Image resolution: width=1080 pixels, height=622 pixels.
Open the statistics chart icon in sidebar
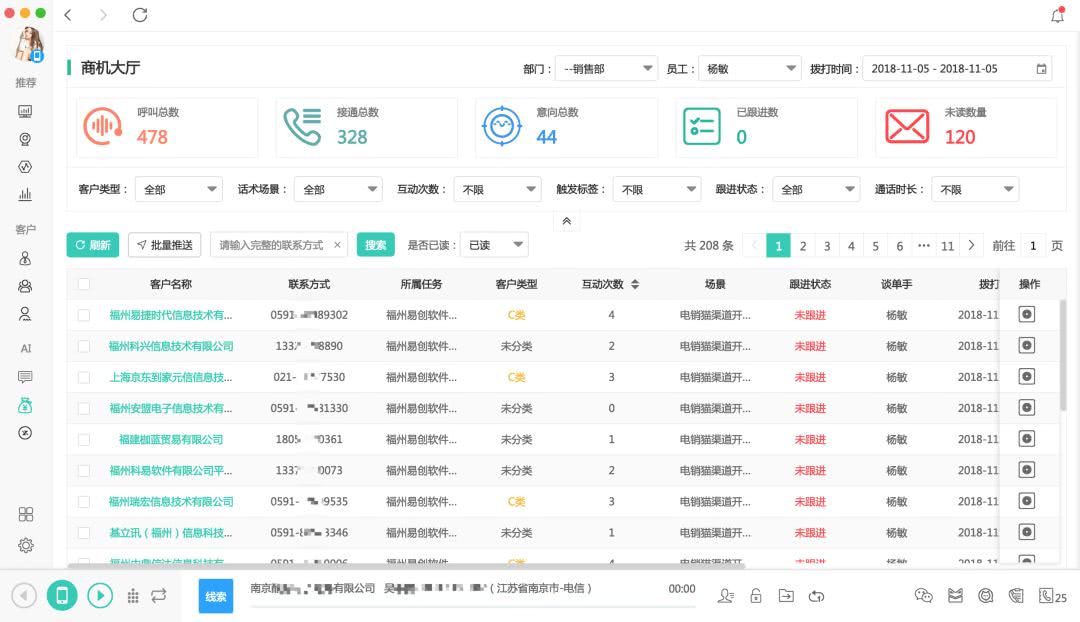point(26,194)
